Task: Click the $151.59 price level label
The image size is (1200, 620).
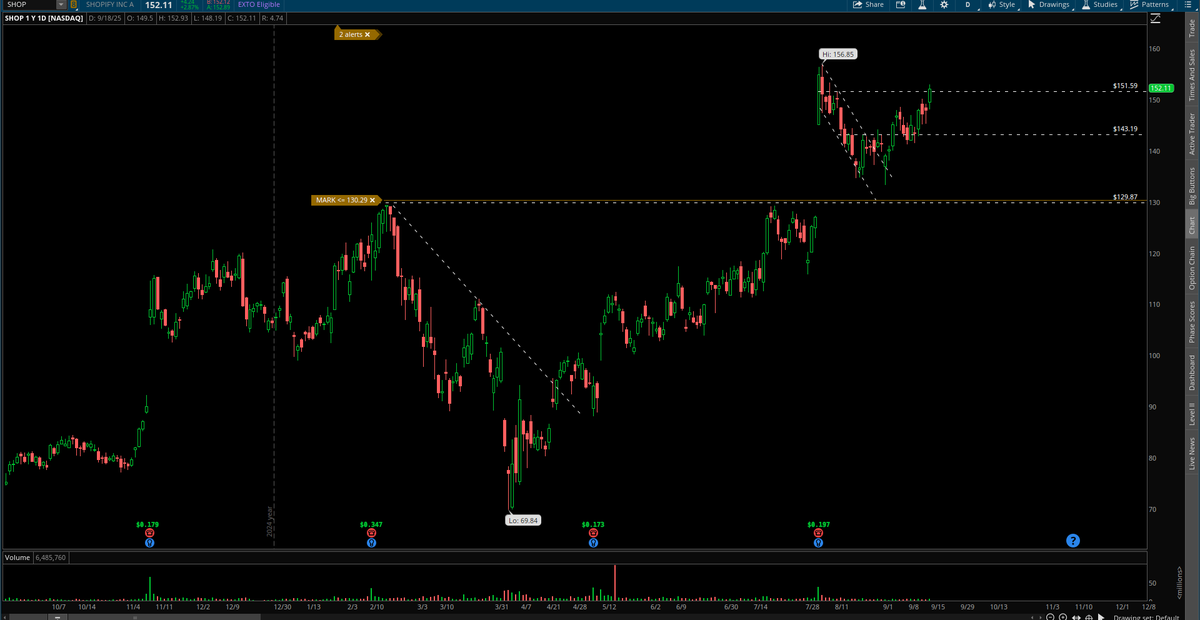Action: pyautogui.click(x=1125, y=86)
